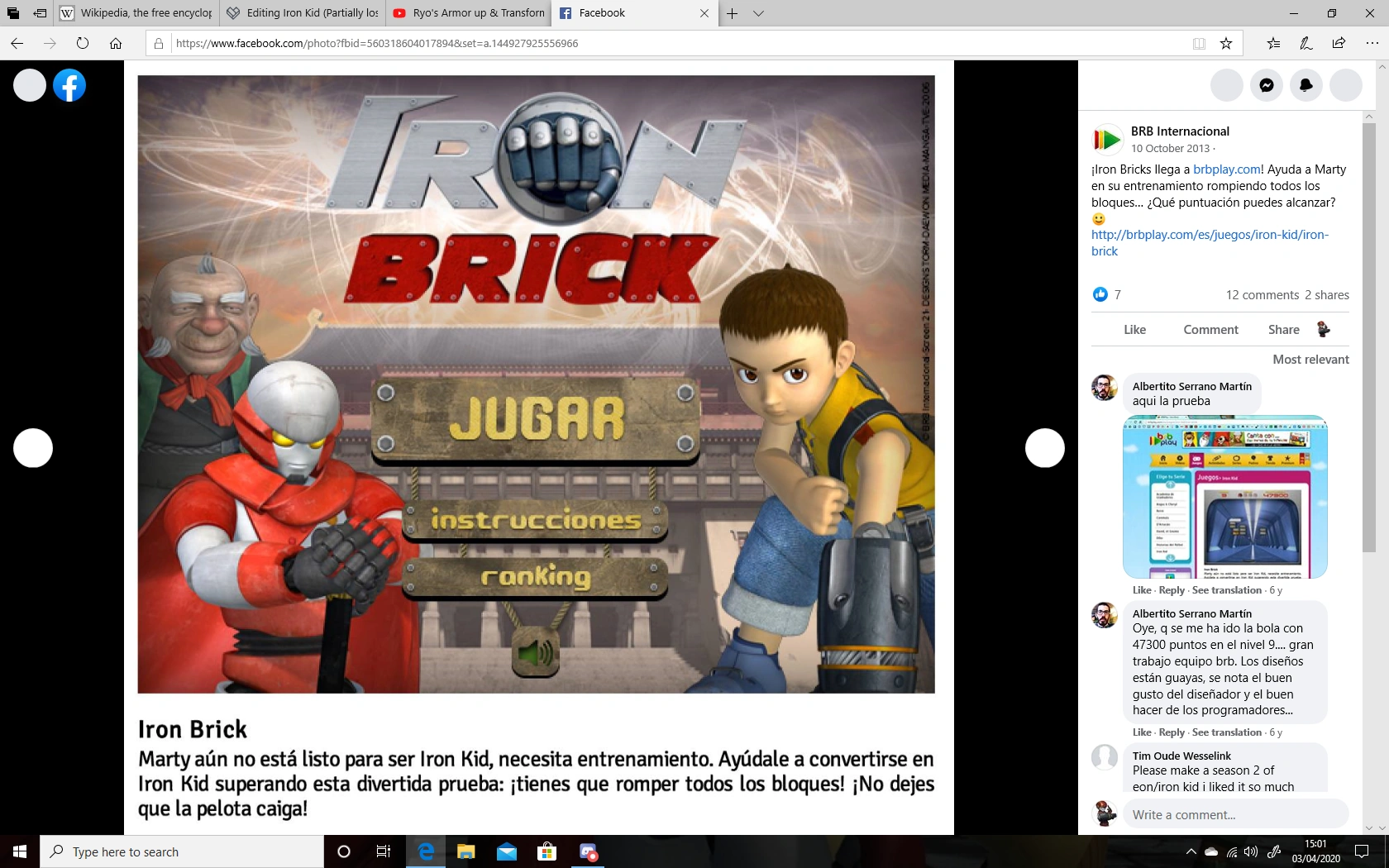The image size is (1389, 868).
Task: Click the comments panel scrollbar thumb
Action: click(x=1369, y=338)
